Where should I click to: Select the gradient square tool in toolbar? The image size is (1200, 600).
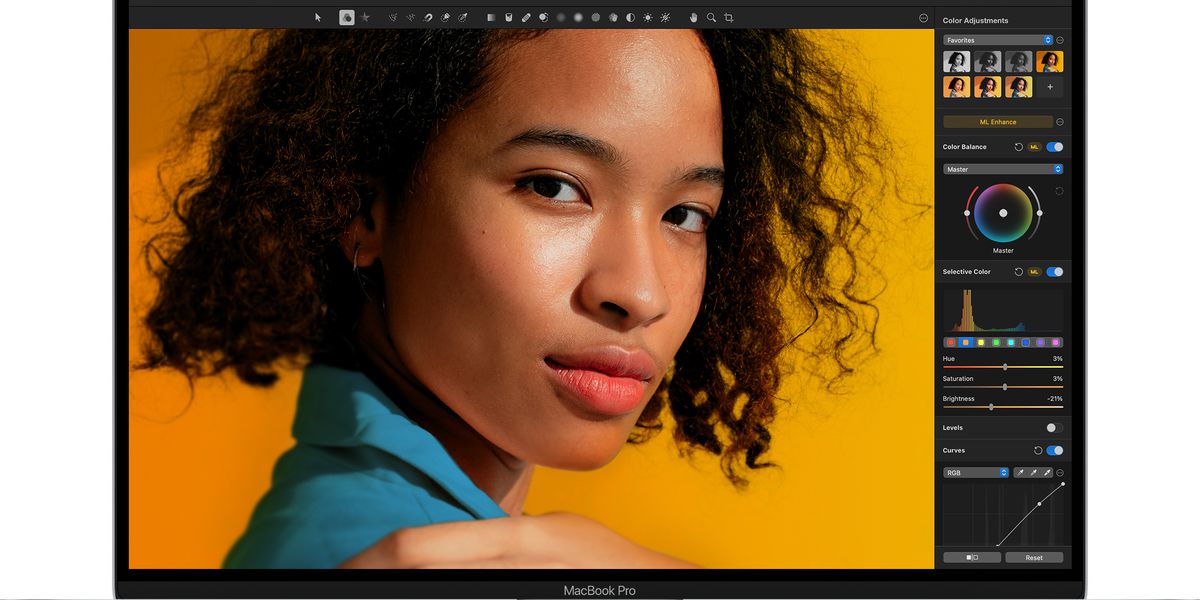[491, 17]
